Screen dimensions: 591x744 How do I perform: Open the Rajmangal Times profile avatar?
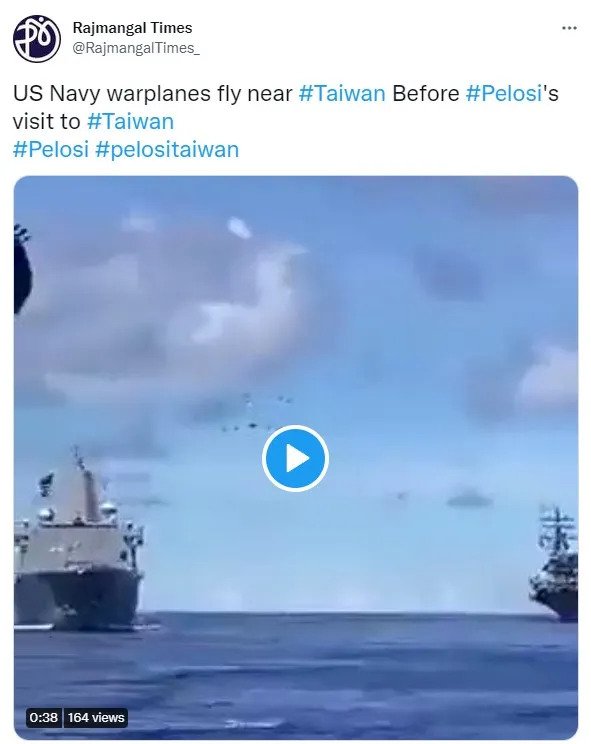(x=37, y=38)
